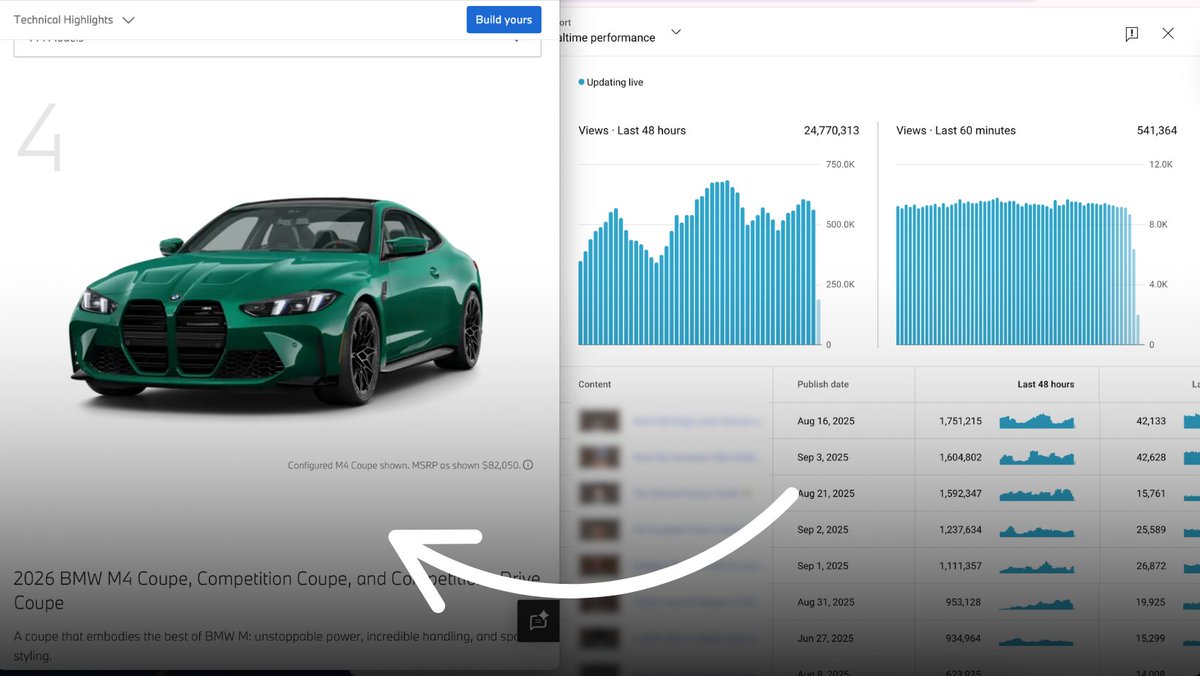
Task: Click the Aug 31, 2025 publish date
Action: point(825,602)
